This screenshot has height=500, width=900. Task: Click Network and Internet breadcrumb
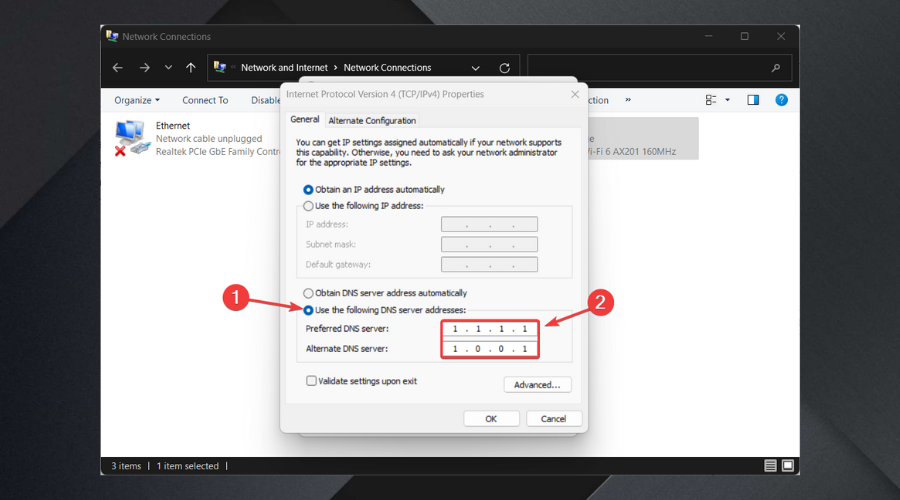click(x=284, y=67)
